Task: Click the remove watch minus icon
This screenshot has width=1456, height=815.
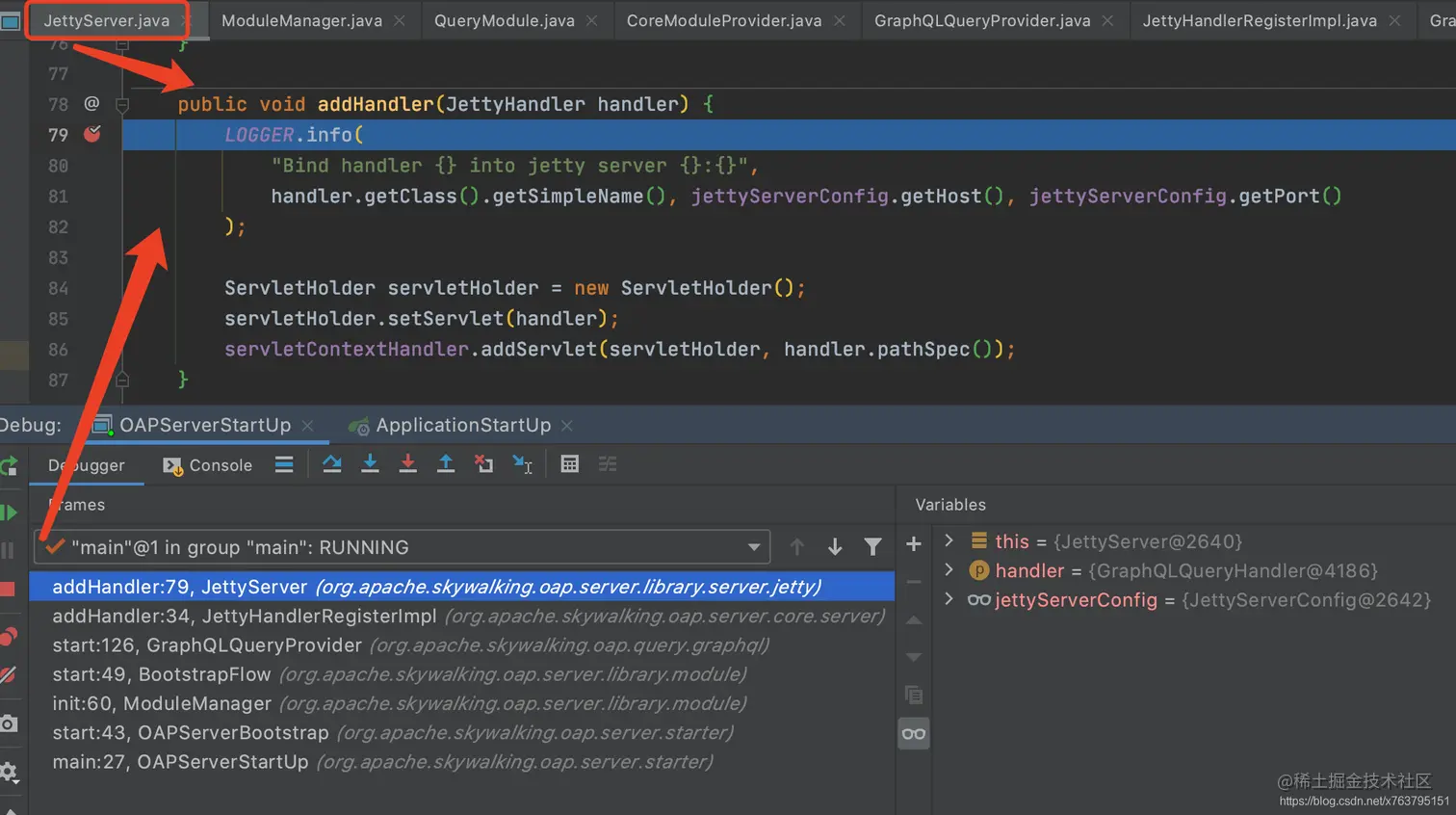Action: click(x=914, y=582)
